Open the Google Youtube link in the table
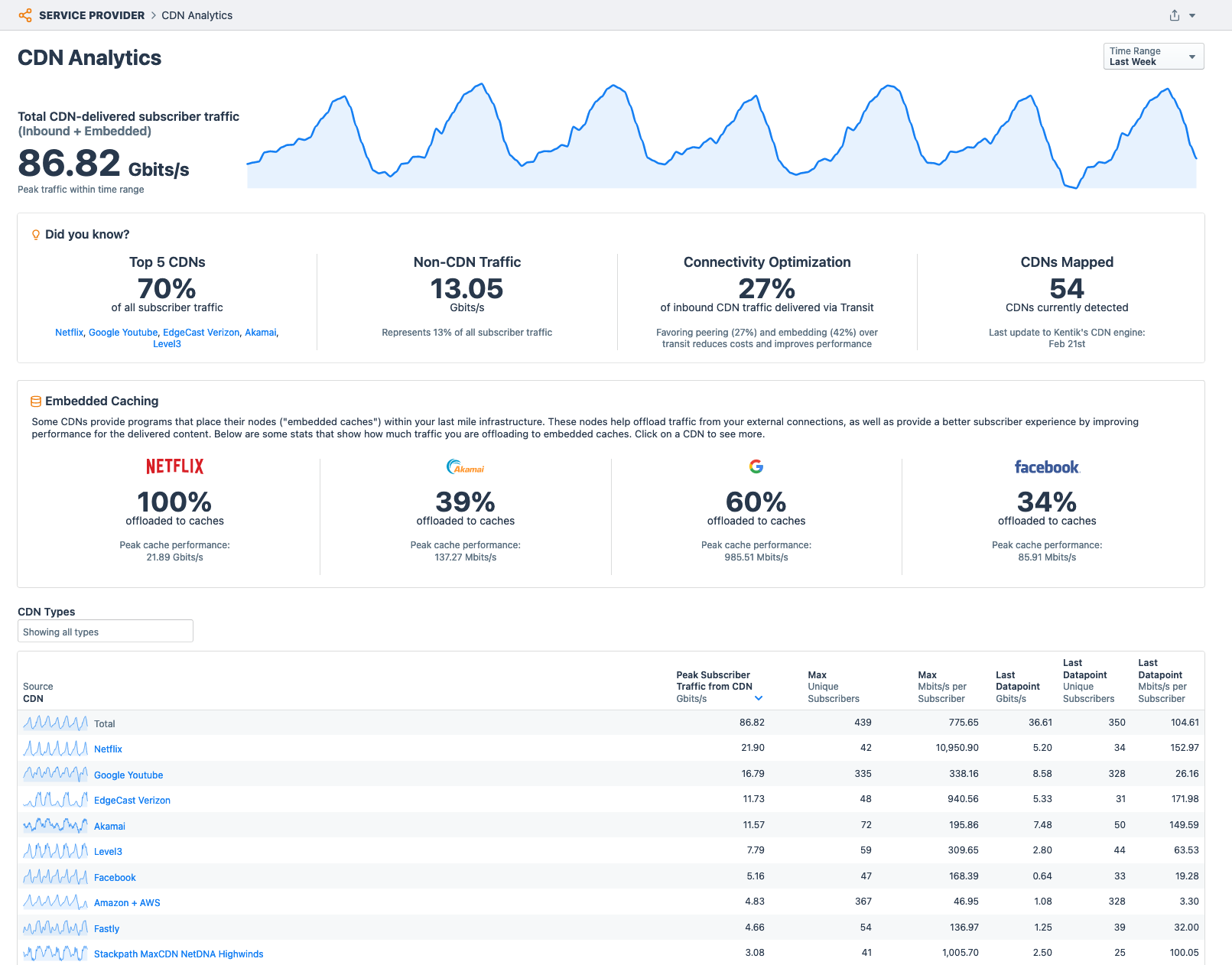This screenshot has height=965, width=1232. tap(128, 775)
